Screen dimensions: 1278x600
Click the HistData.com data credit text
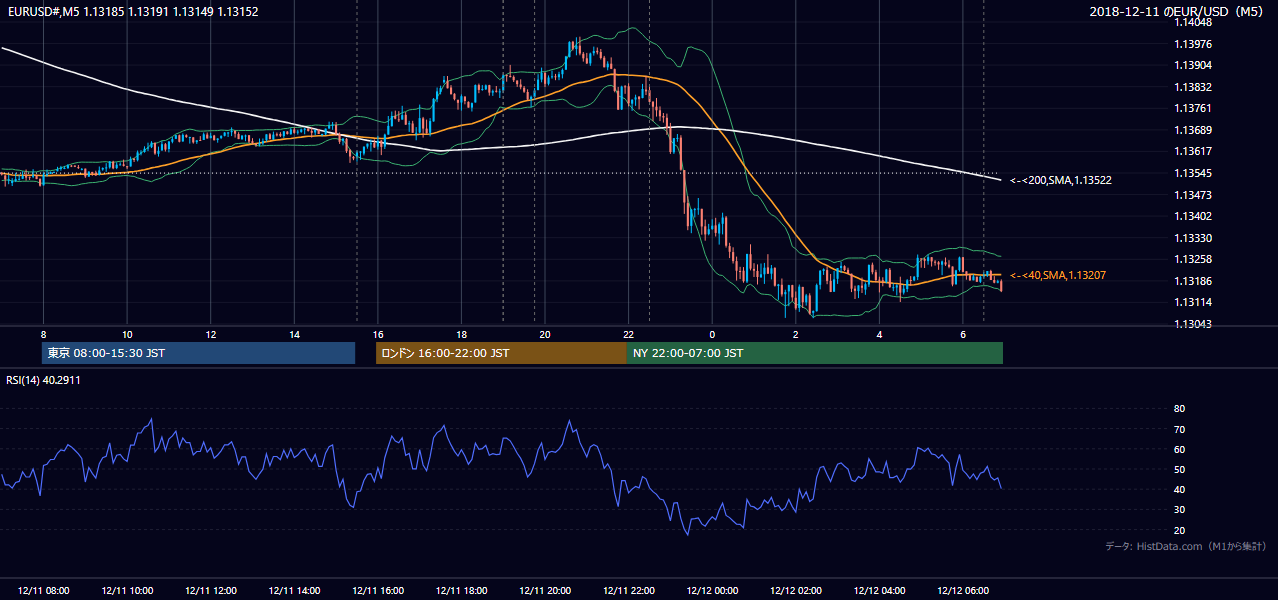(x=1186, y=546)
